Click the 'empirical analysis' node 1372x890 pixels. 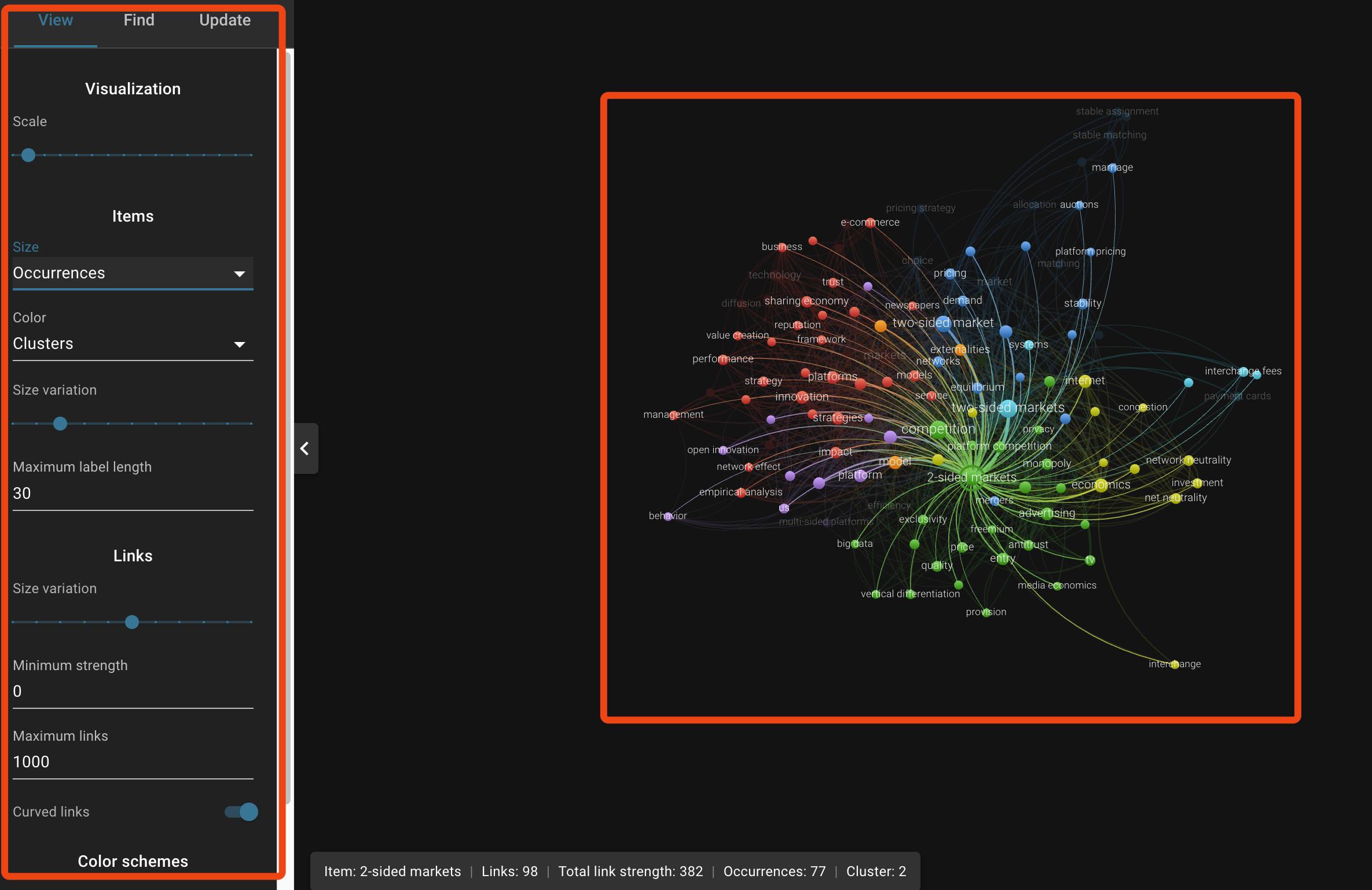click(741, 492)
